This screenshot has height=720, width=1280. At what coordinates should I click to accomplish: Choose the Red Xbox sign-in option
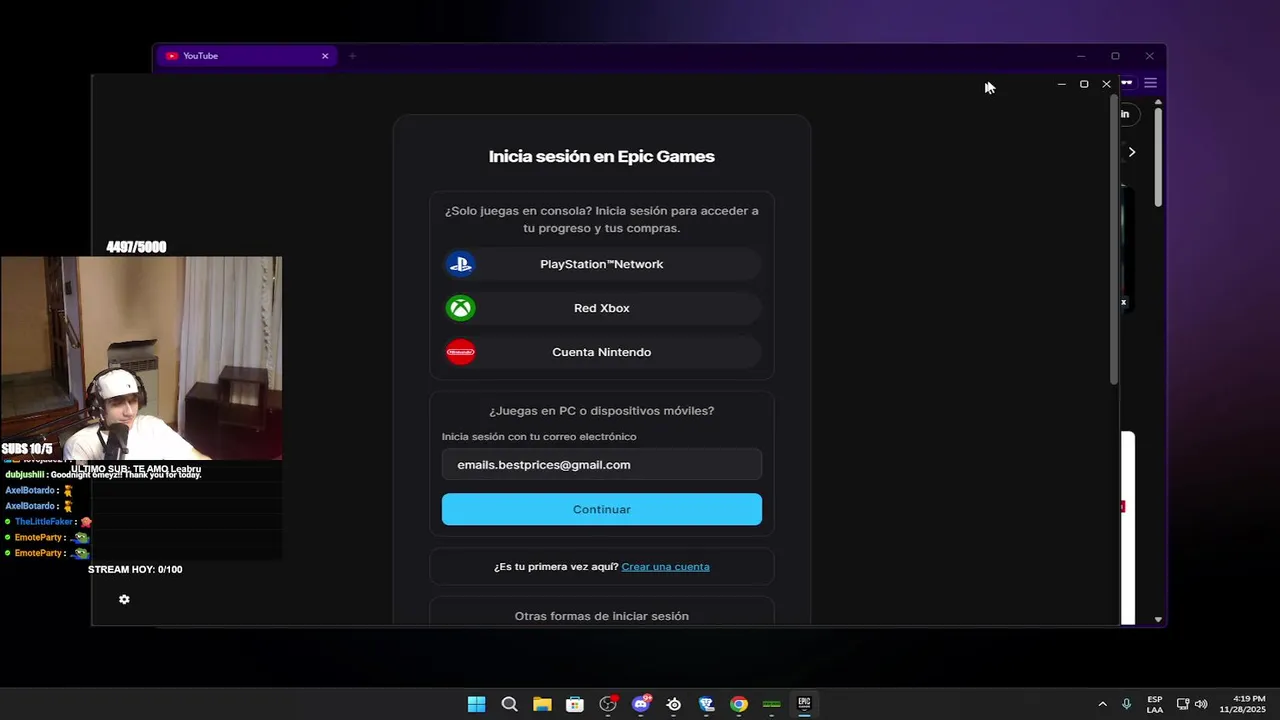point(601,308)
